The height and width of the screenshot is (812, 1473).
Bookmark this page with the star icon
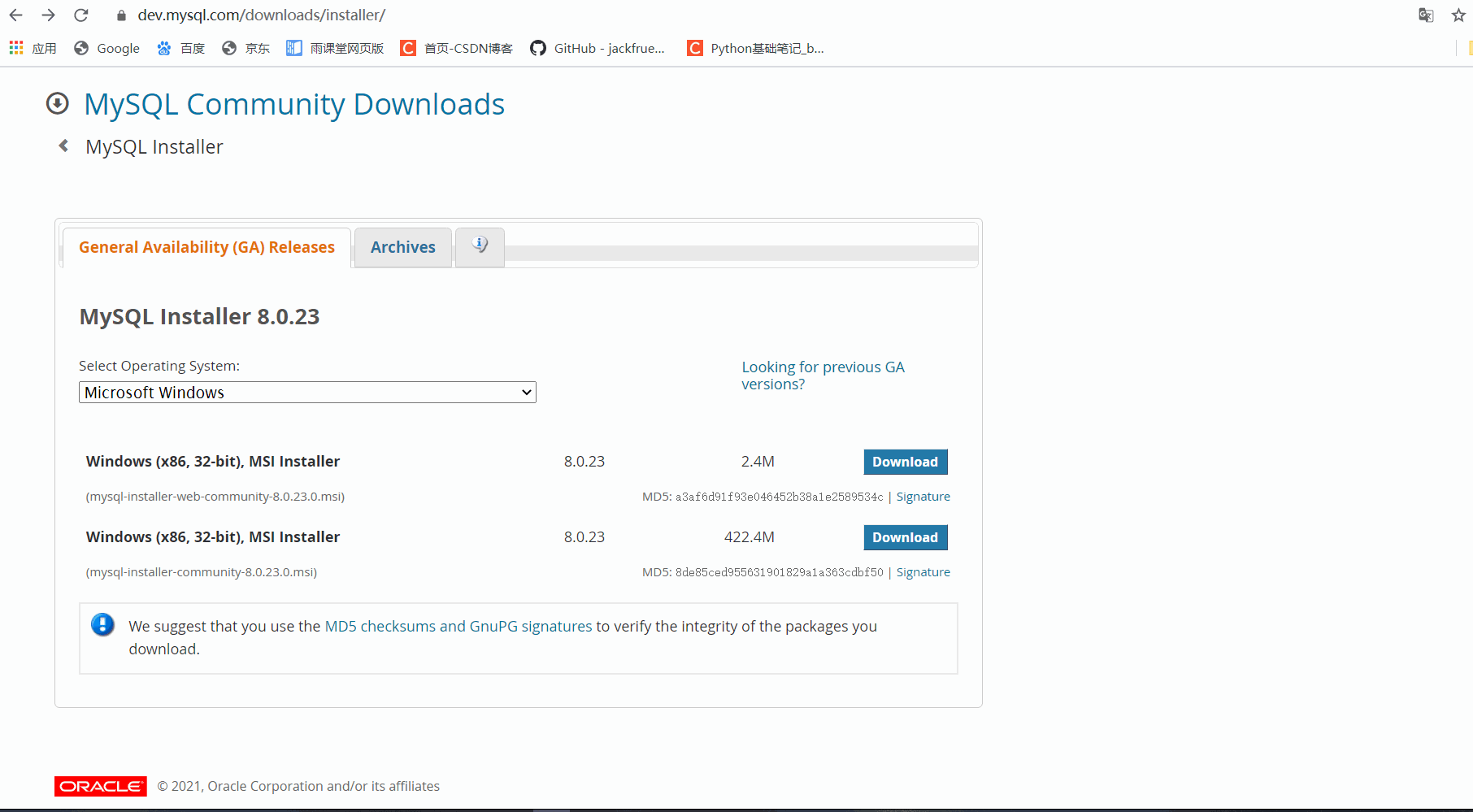click(1458, 15)
